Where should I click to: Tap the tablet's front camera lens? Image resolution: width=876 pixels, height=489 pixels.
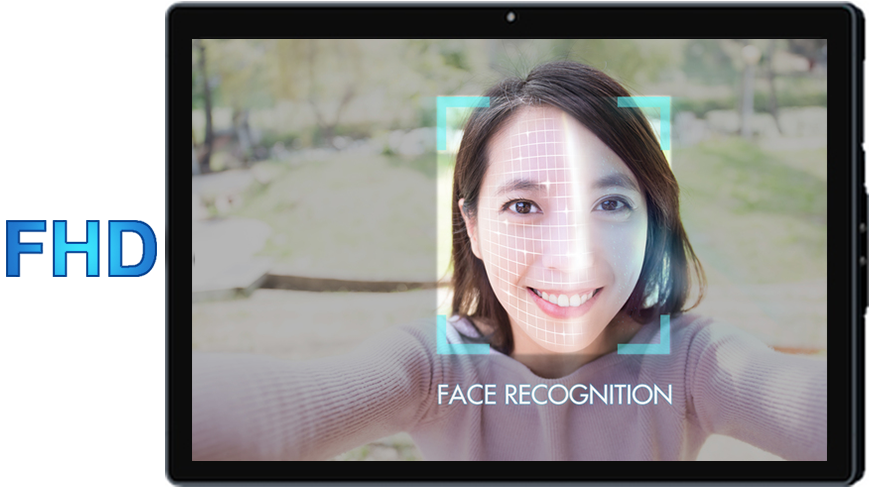(511, 17)
